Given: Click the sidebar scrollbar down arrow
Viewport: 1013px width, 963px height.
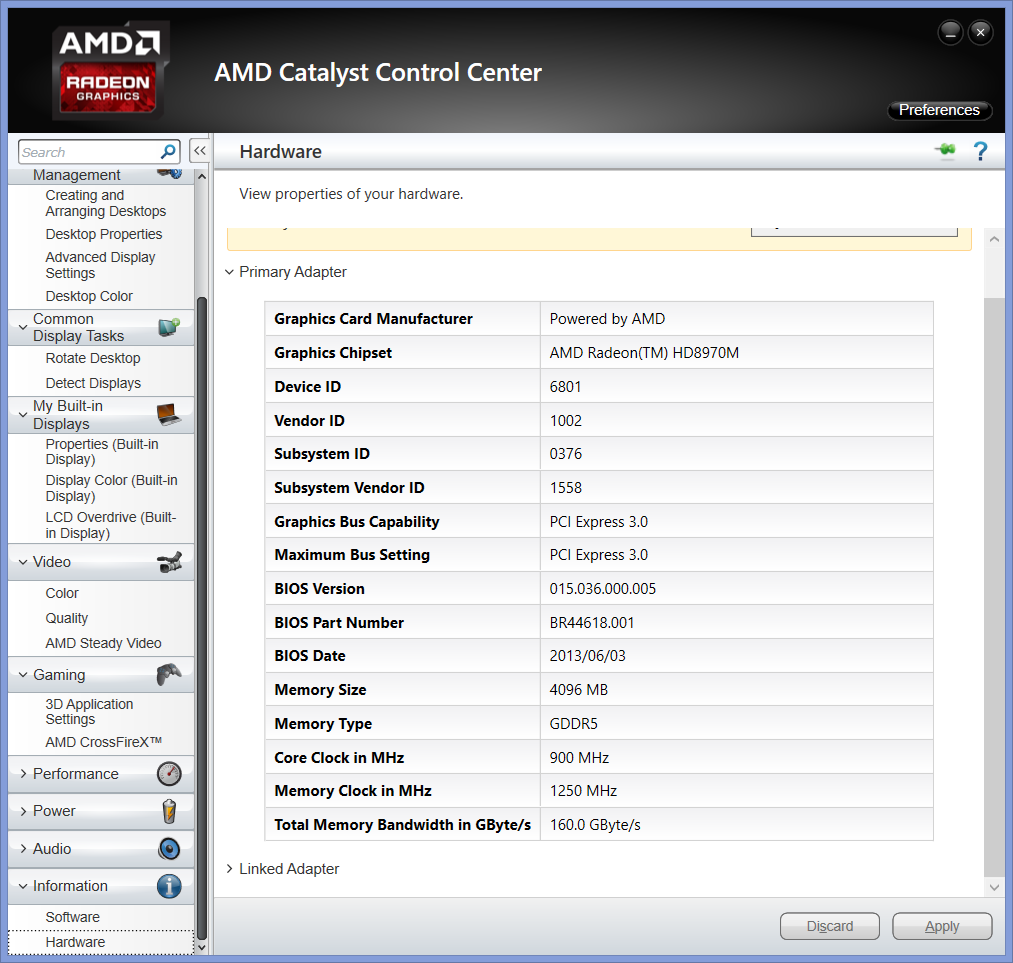Looking at the screenshot, I should 202,947.
